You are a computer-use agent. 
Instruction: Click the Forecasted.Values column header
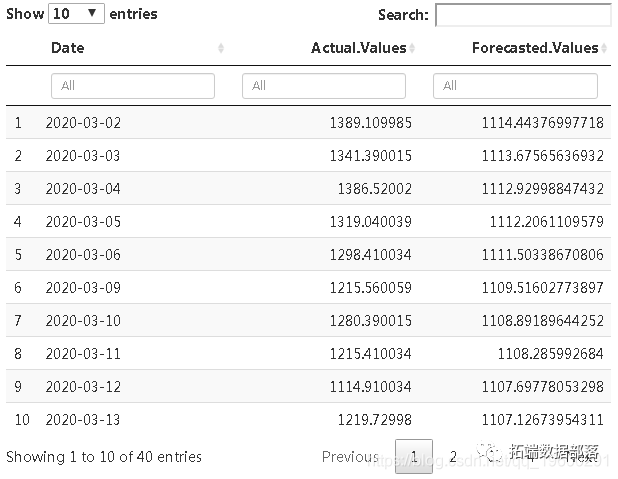[x=535, y=48]
